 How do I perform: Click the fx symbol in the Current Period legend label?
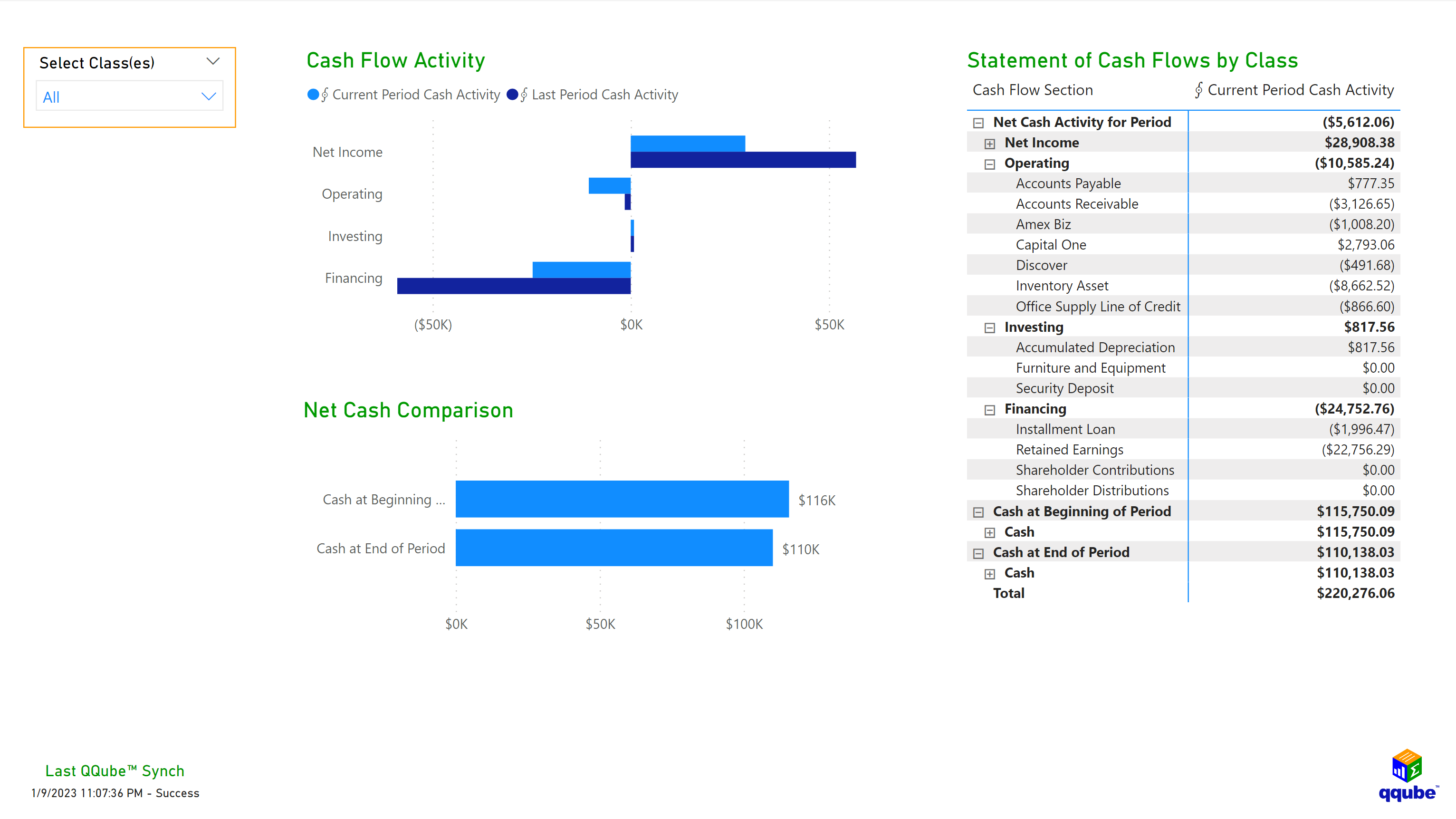tap(324, 95)
